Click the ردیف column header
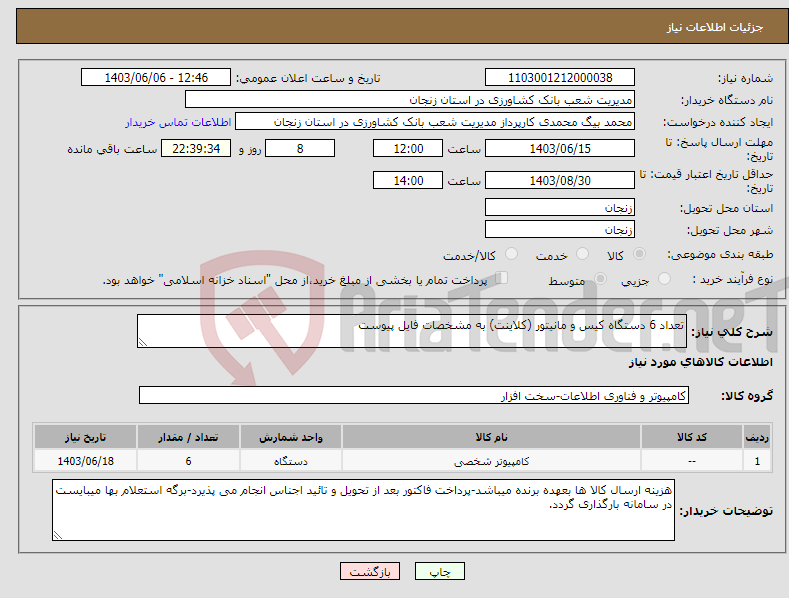 [757, 437]
